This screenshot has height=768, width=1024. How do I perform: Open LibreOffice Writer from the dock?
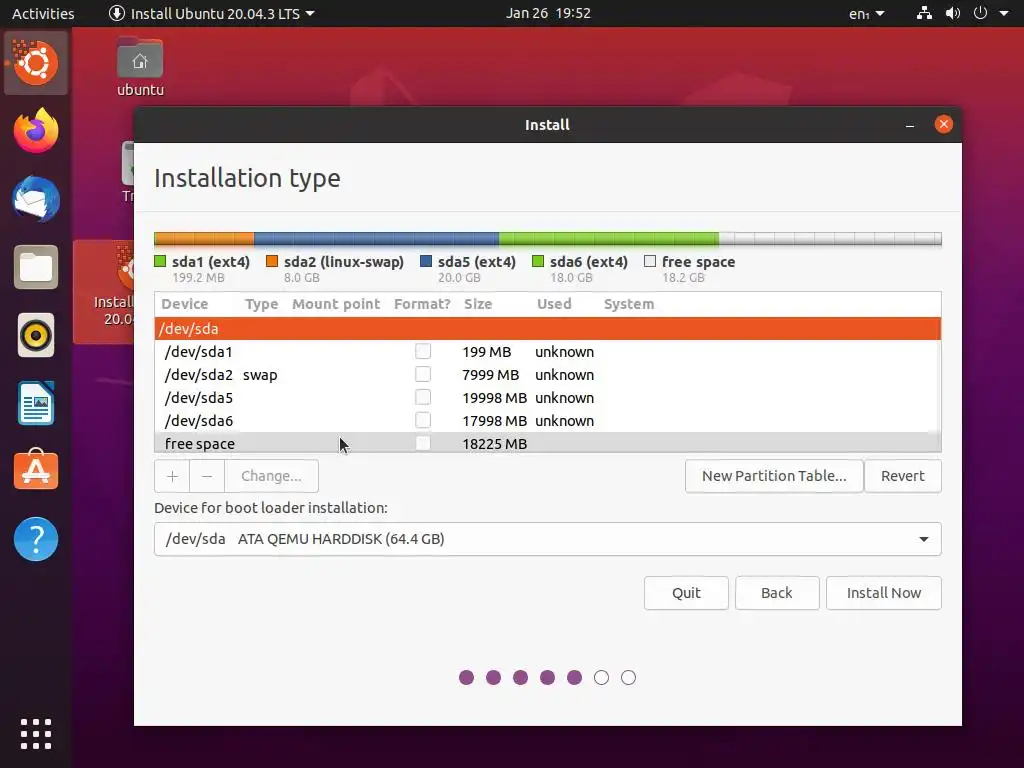click(36, 404)
